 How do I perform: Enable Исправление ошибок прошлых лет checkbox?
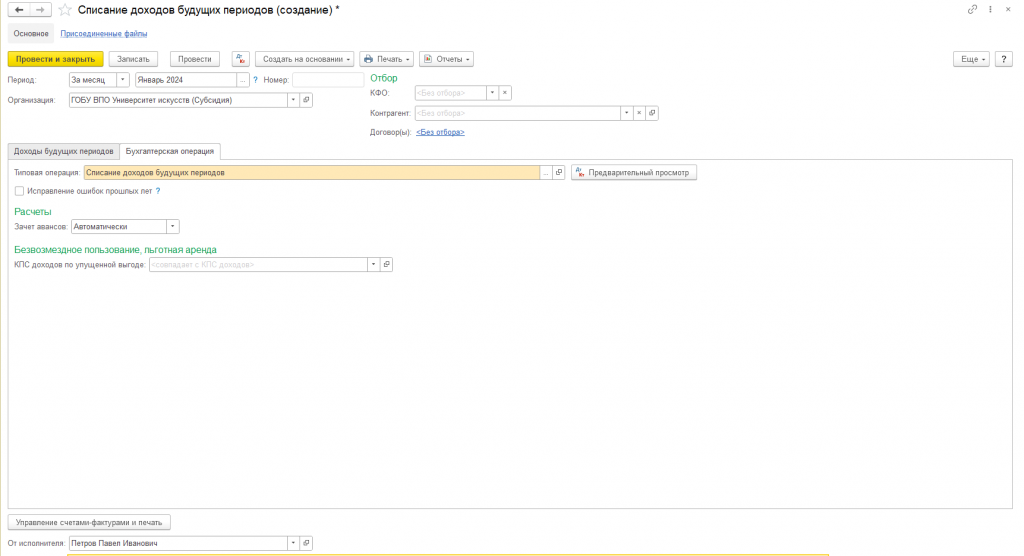19,191
